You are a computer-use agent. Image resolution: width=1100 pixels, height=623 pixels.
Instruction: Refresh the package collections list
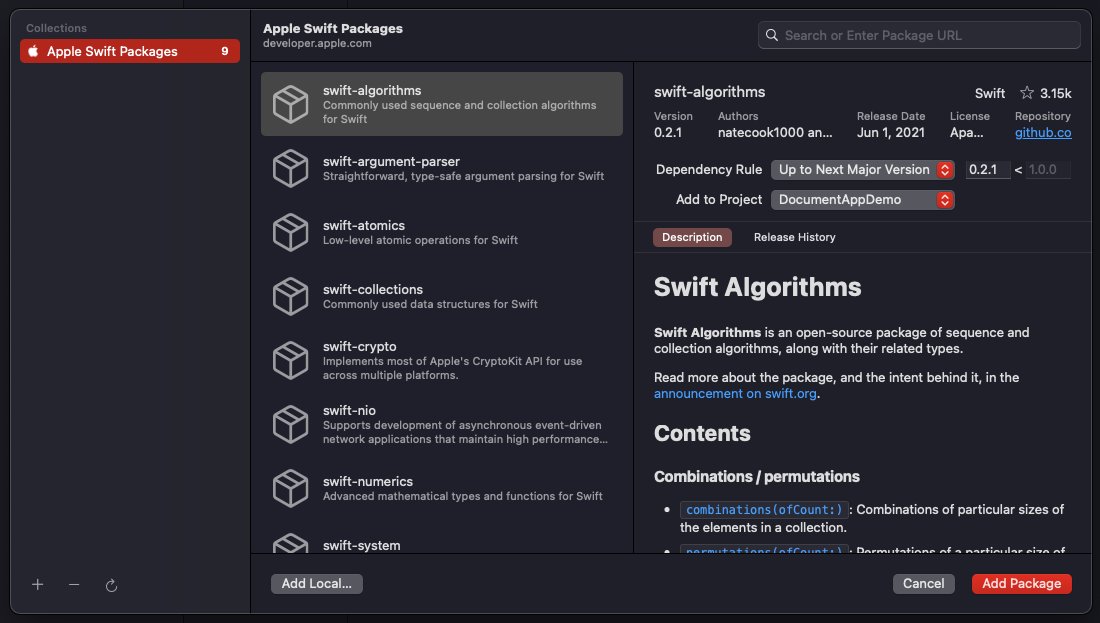(x=111, y=585)
